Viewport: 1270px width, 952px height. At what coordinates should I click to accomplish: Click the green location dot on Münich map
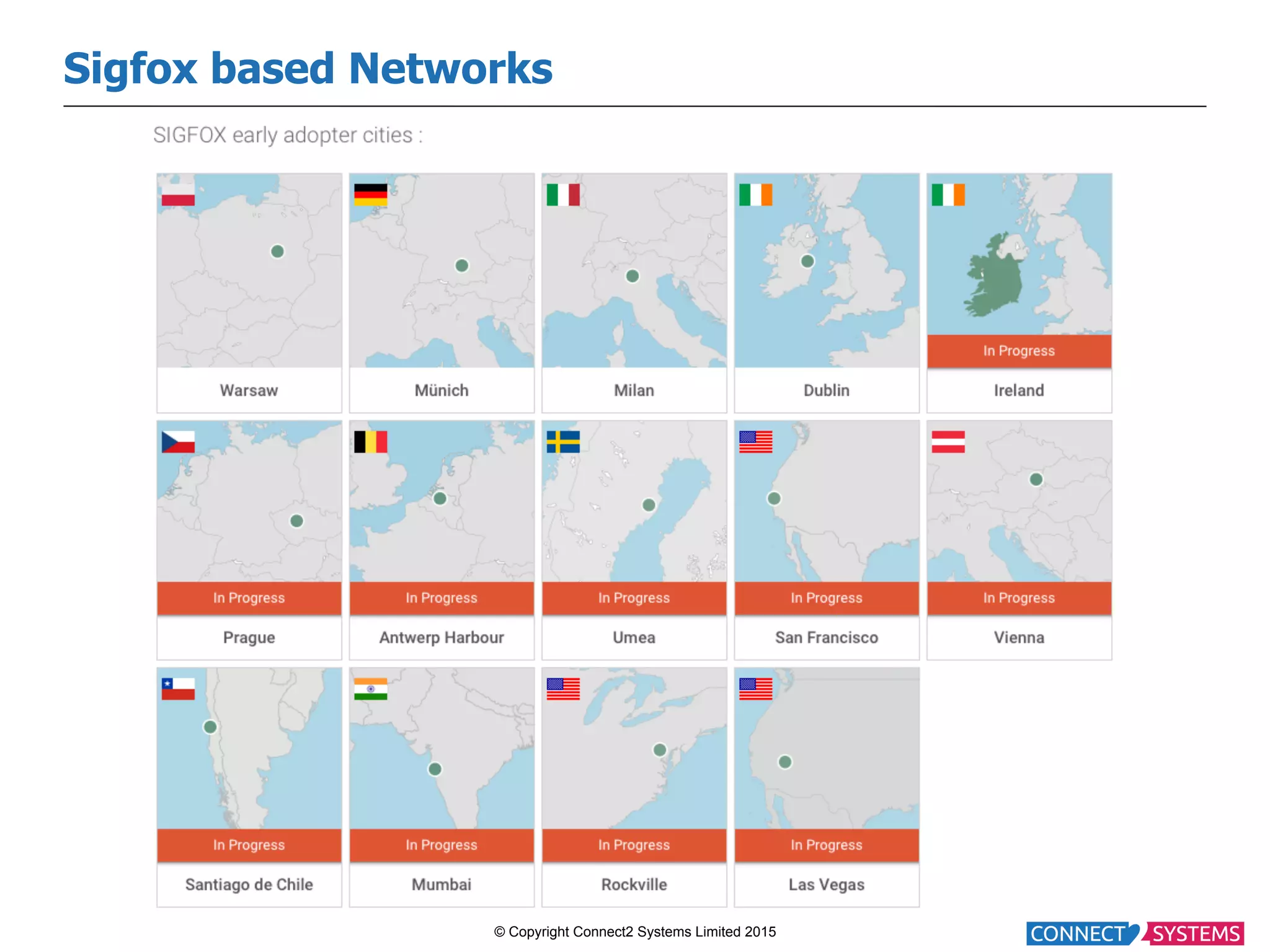462,266
